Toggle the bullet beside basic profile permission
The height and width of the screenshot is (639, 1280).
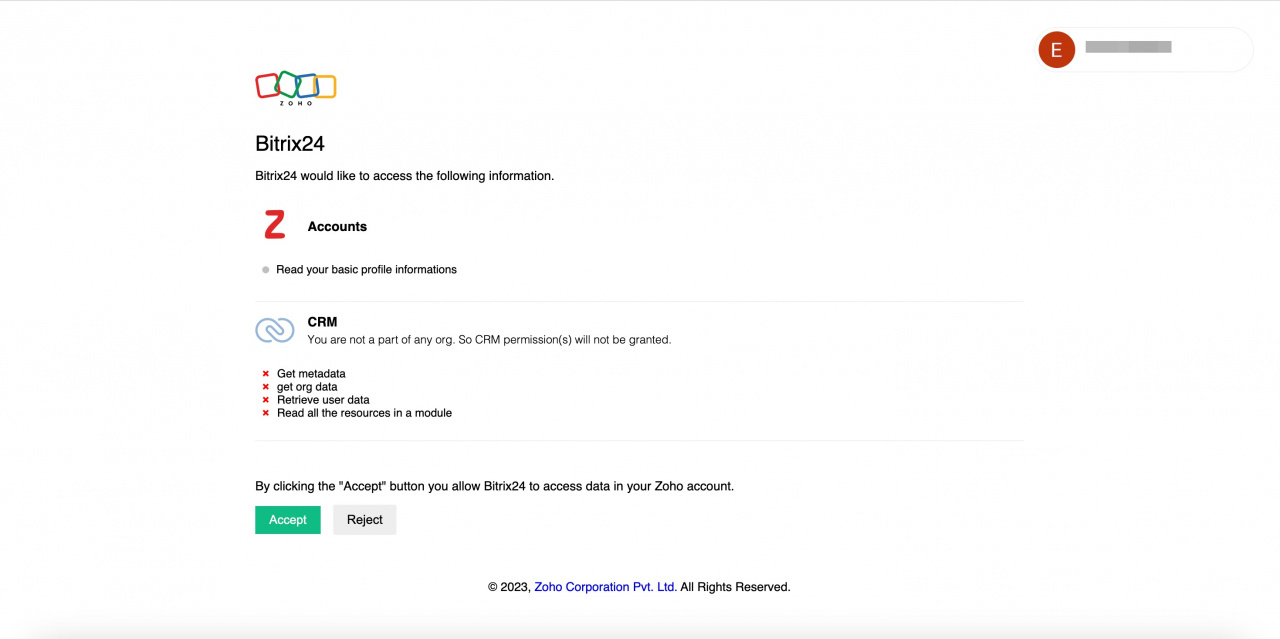[x=264, y=269]
